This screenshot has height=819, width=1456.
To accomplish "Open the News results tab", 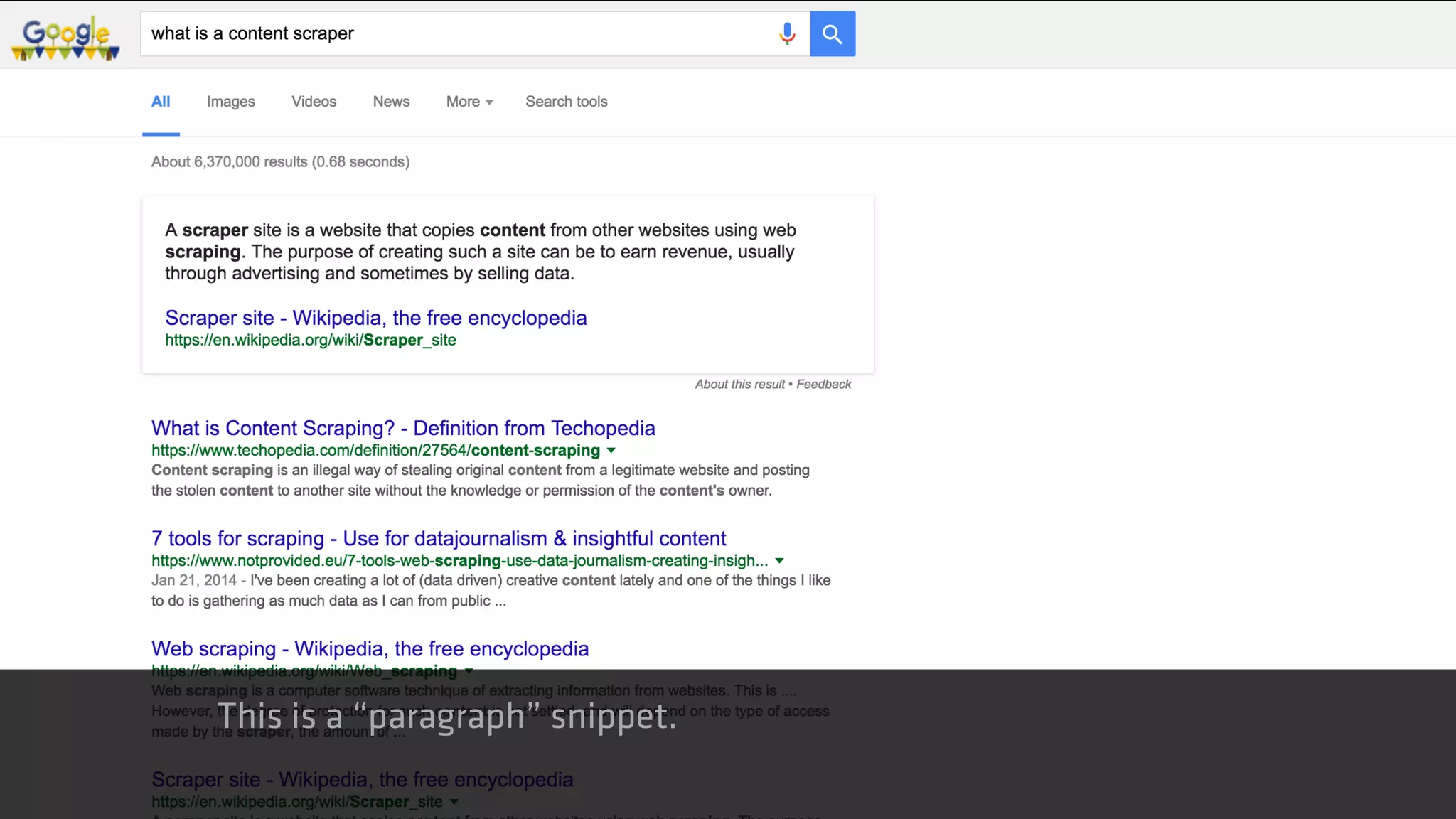I will tap(391, 102).
